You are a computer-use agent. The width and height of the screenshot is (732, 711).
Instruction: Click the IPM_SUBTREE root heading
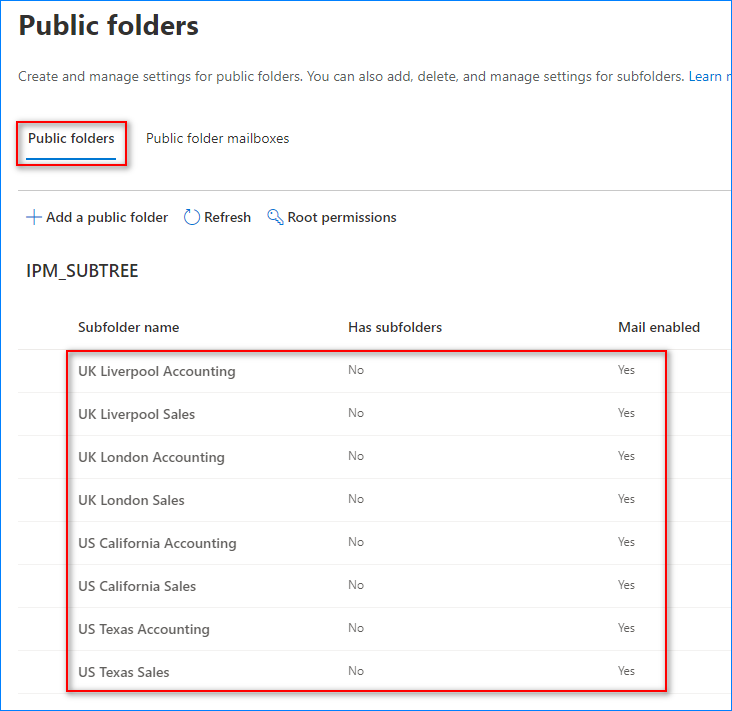point(82,271)
